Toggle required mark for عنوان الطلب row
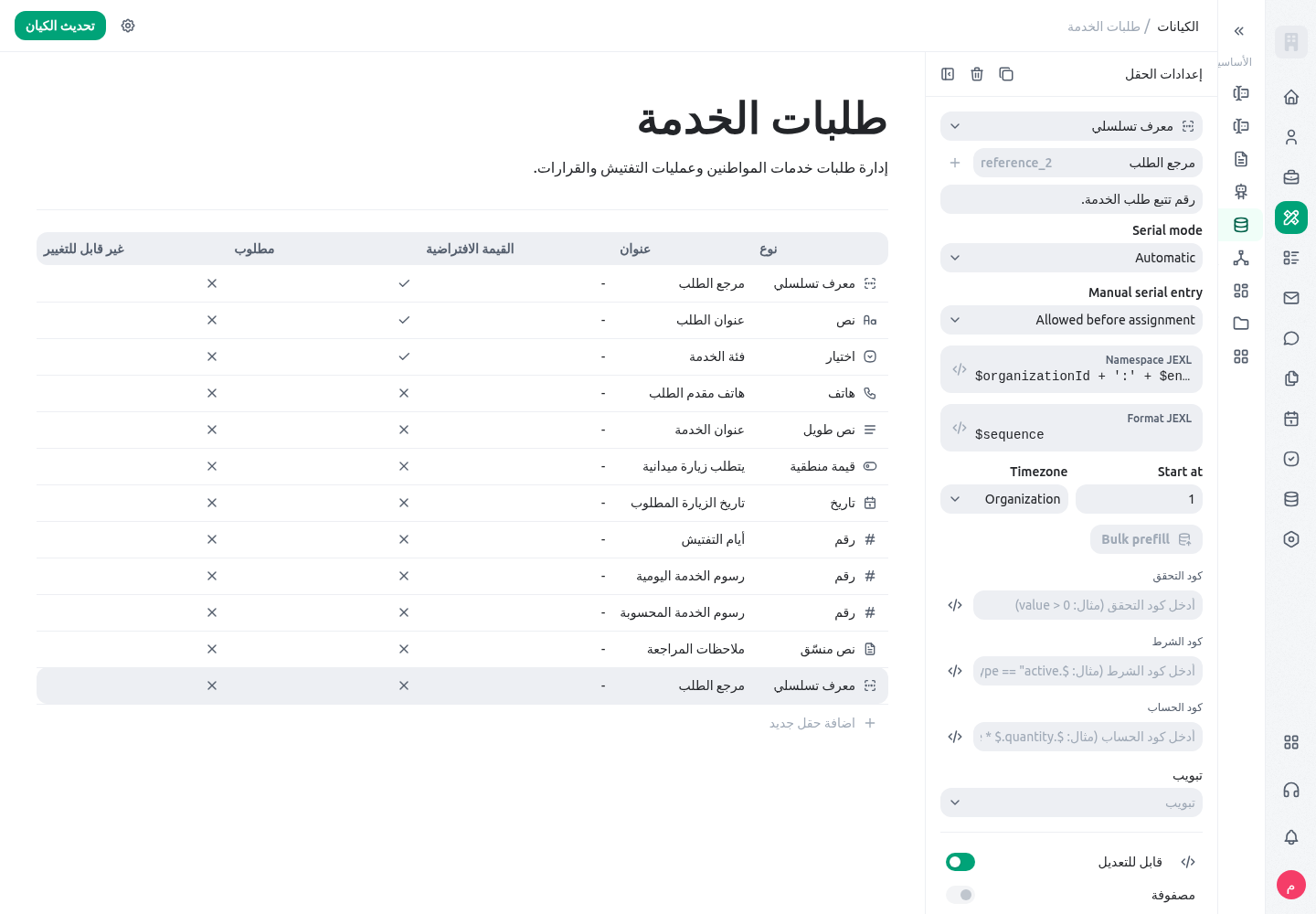 404,320
